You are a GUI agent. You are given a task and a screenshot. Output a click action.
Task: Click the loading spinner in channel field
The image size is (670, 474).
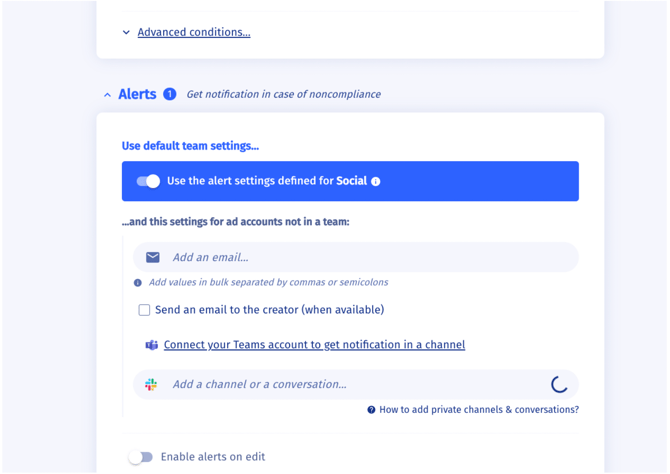559,384
